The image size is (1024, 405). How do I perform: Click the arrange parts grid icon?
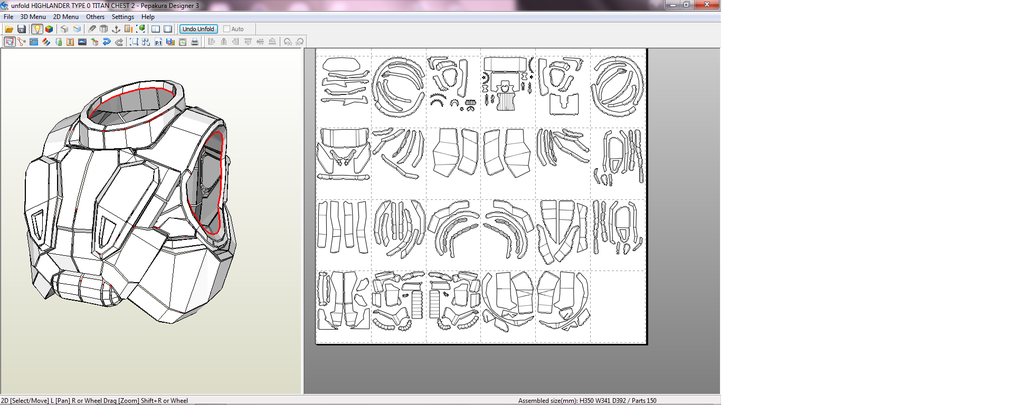146,42
